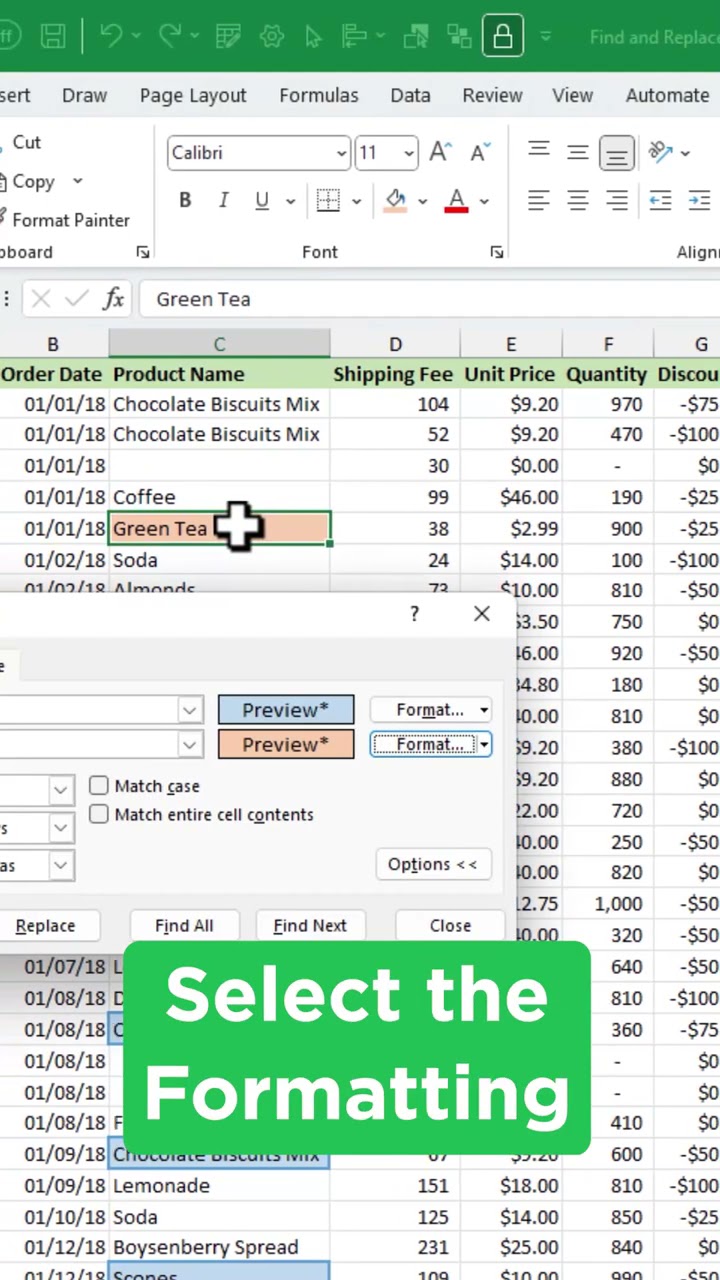
Task: Check Match entire cell contents
Action: (99, 814)
